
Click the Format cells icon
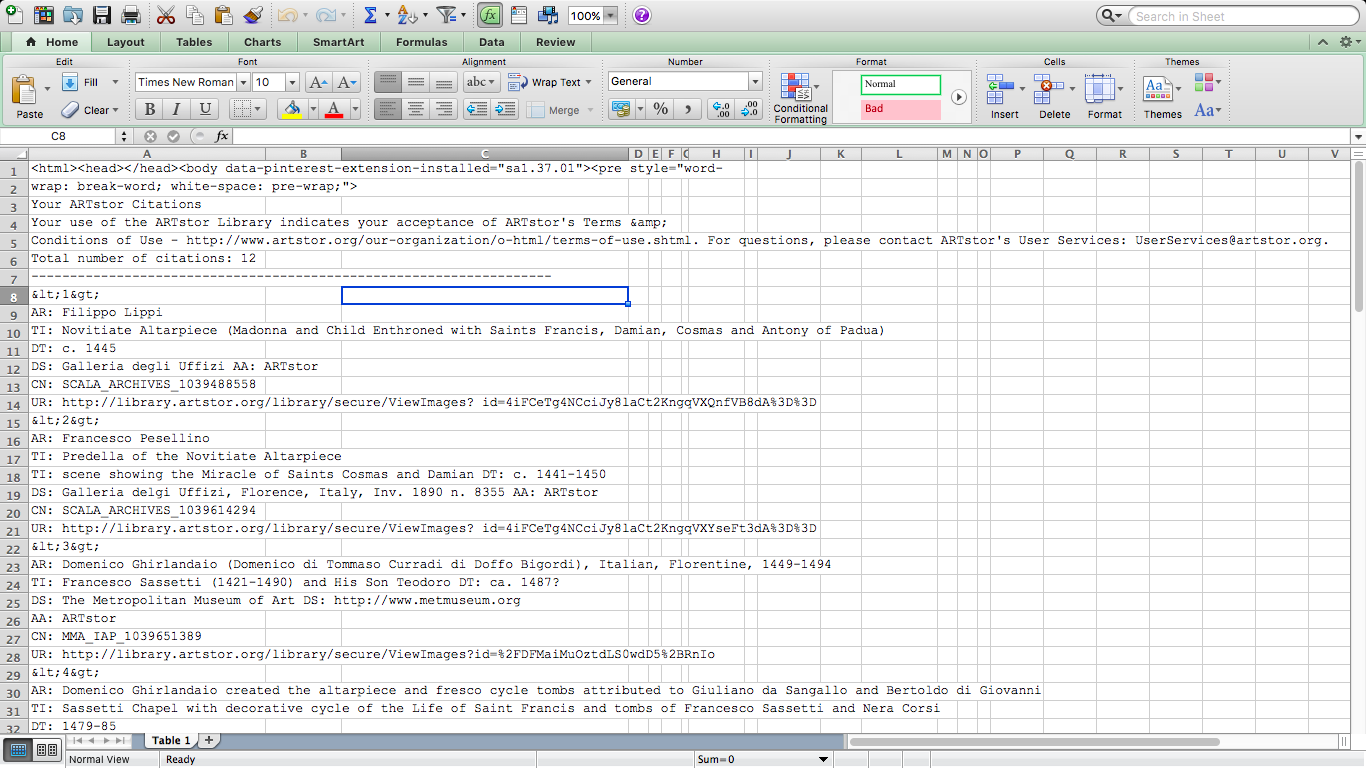(1099, 88)
